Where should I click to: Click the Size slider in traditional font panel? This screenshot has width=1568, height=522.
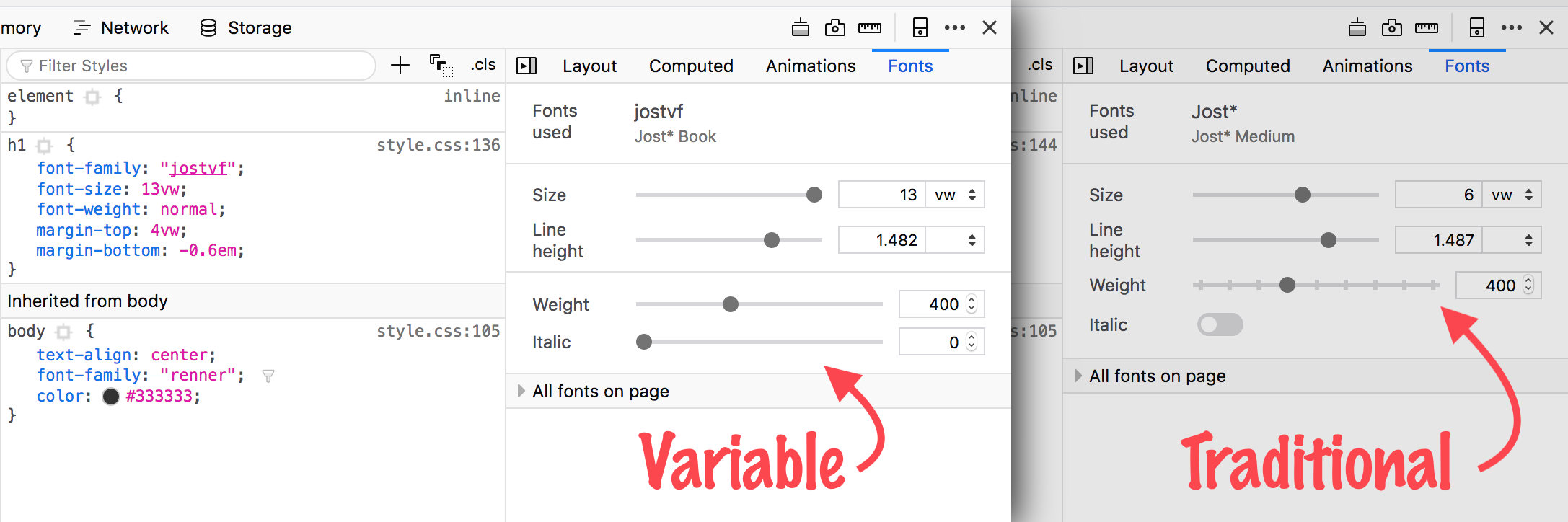(1286, 195)
